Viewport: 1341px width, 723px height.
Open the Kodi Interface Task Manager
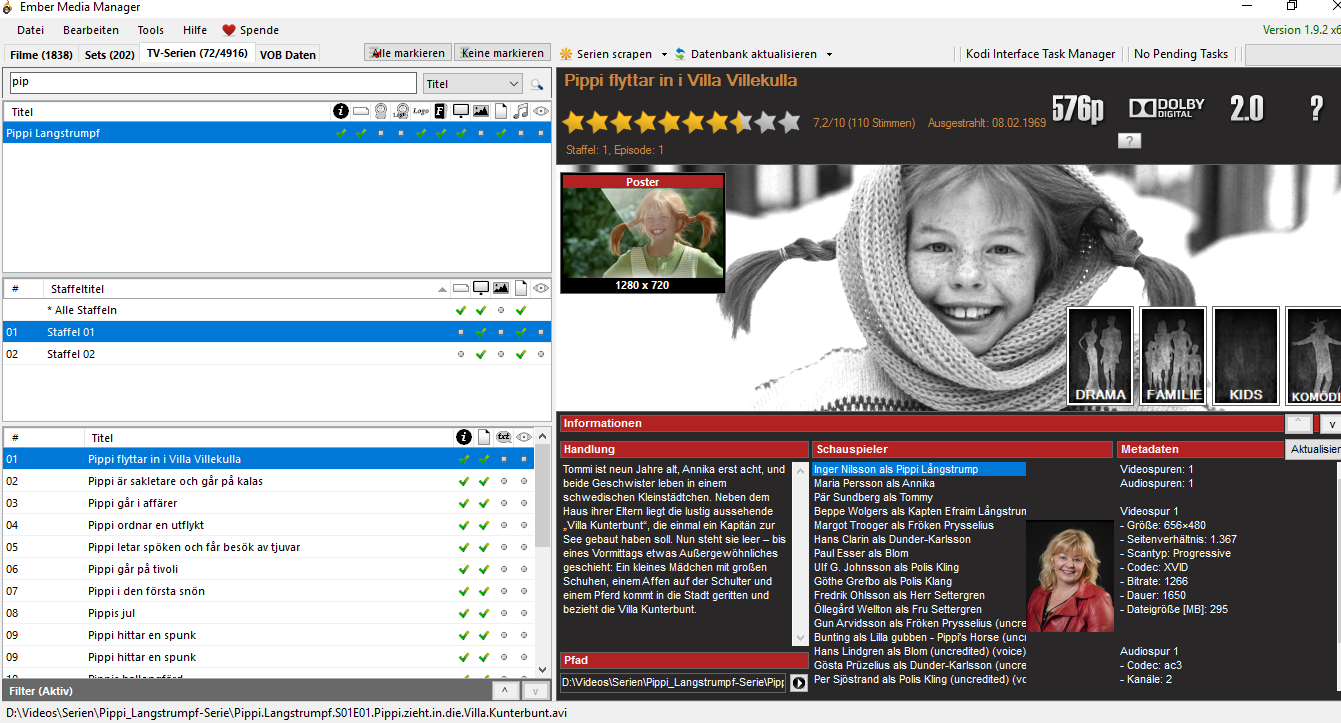click(1040, 54)
